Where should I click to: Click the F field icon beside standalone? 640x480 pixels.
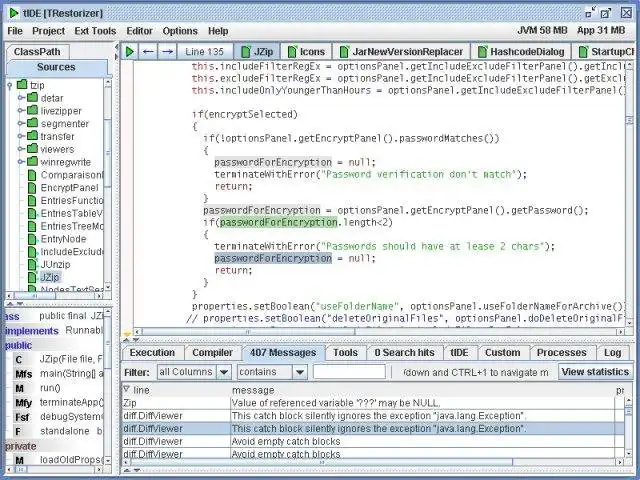(x=18, y=431)
